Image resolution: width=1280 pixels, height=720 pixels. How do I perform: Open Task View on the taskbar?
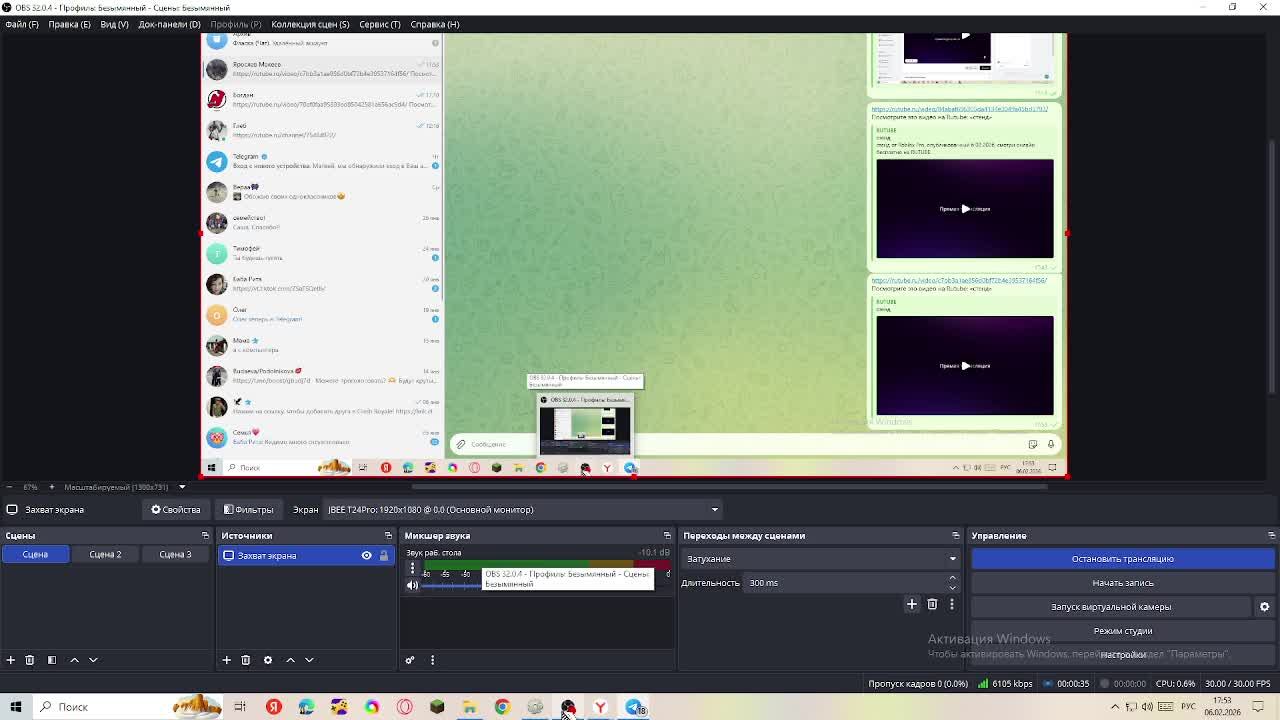pyautogui.click(x=240, y=707)
